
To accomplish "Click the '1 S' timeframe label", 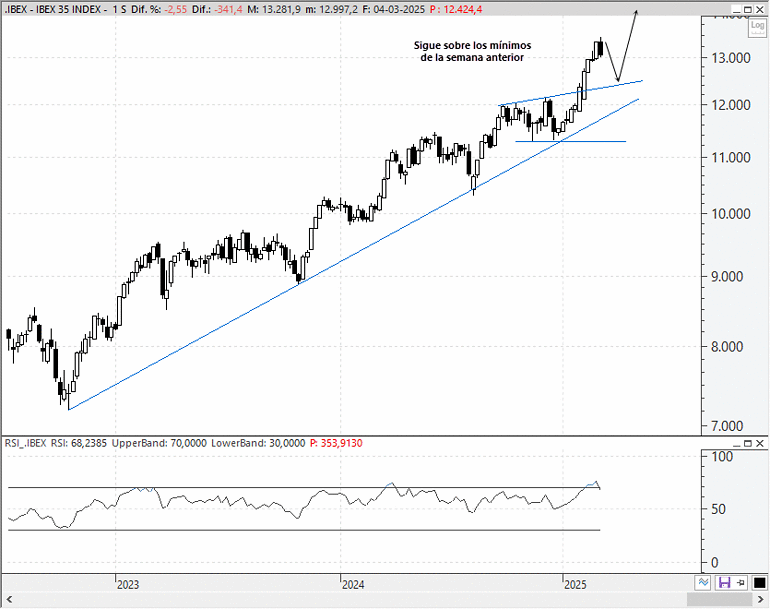I will (x=119, y=9).
